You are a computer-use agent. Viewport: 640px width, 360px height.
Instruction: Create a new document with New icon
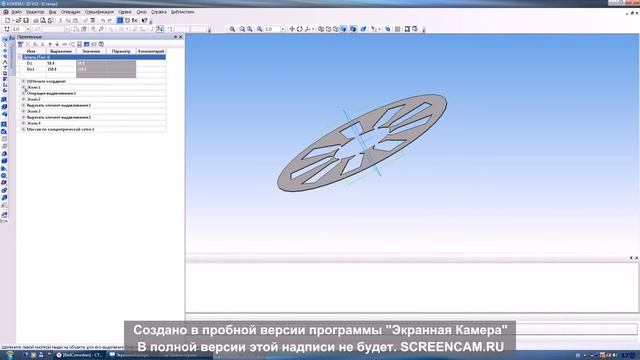point(7,20)
